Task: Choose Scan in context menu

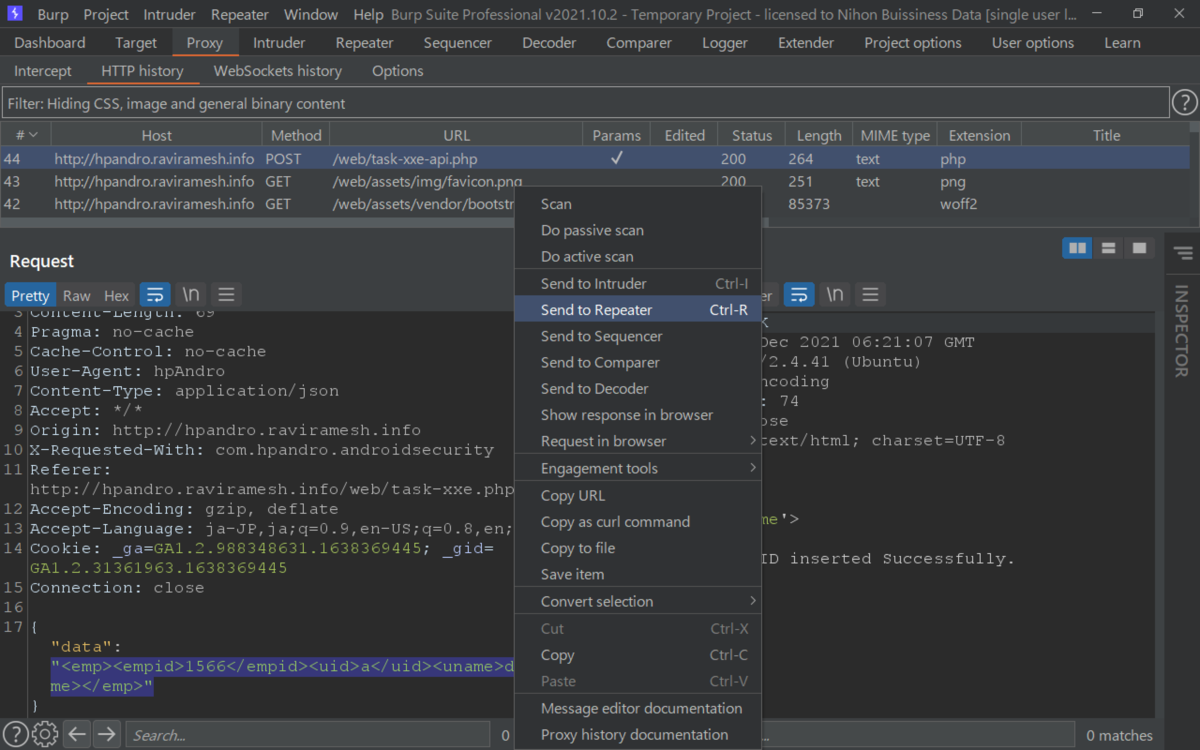Action: click(x=637, y=203)
